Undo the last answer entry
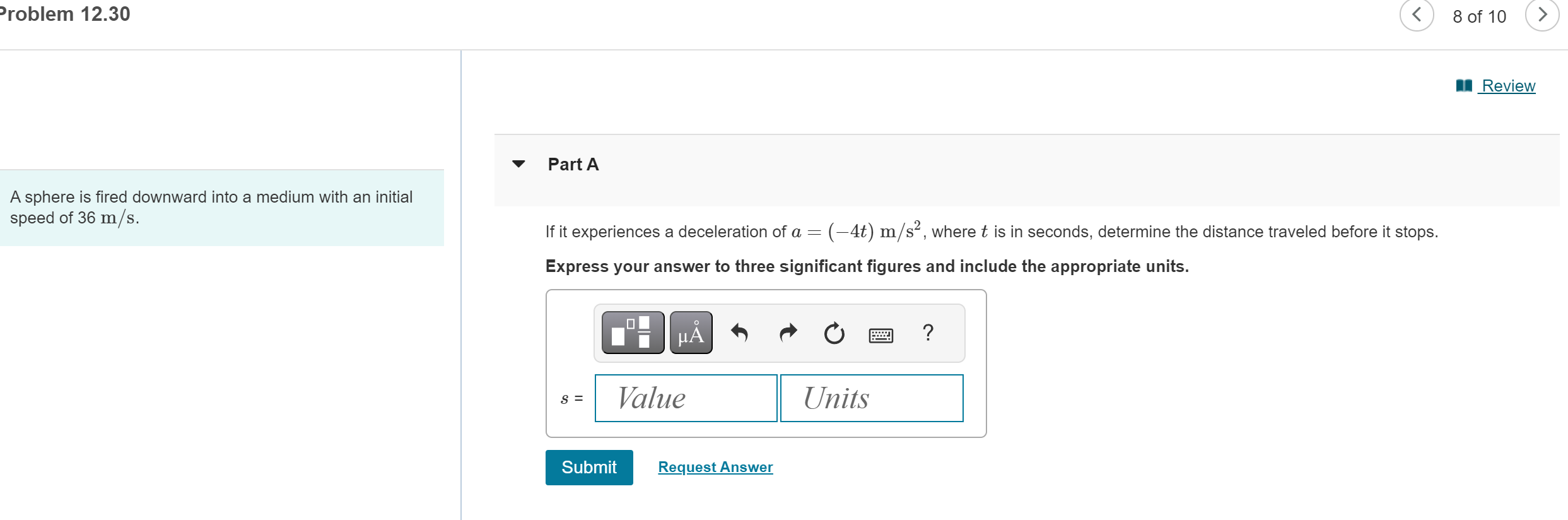 click(x=740, y=333)
